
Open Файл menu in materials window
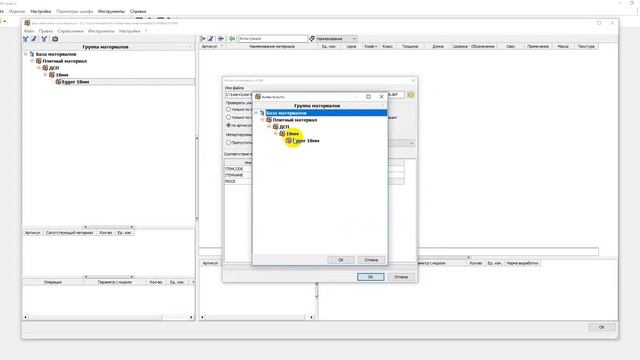click(x=29, y=31)
